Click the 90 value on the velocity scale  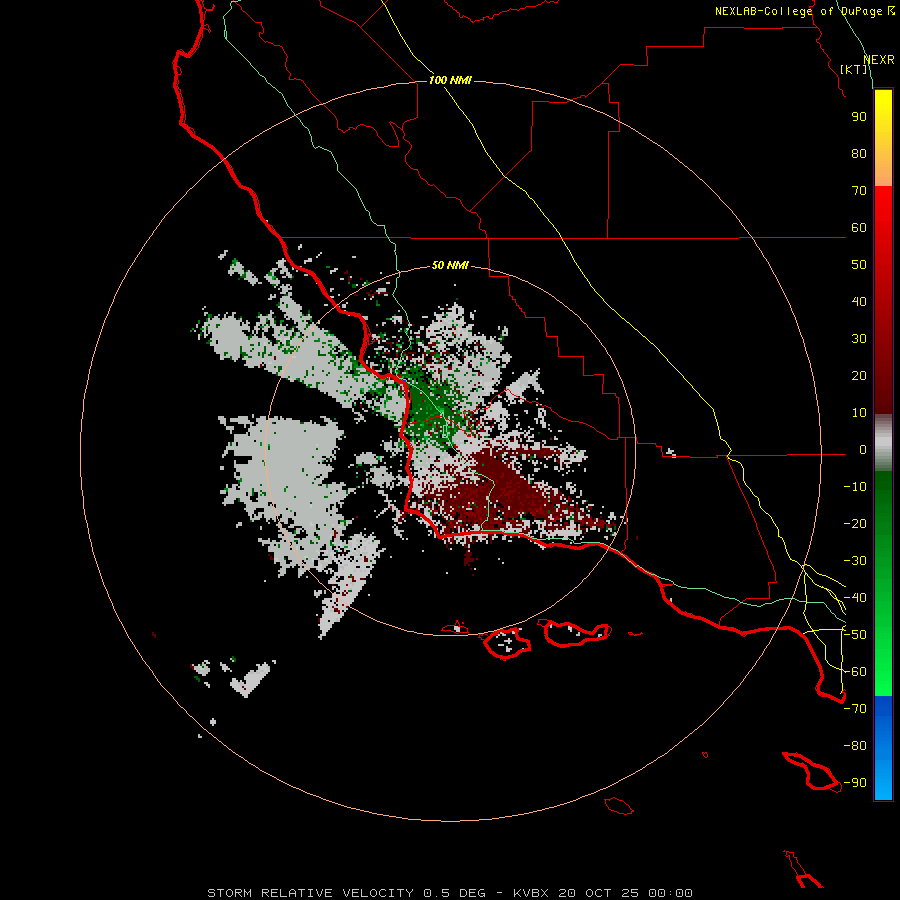[859, 117]
